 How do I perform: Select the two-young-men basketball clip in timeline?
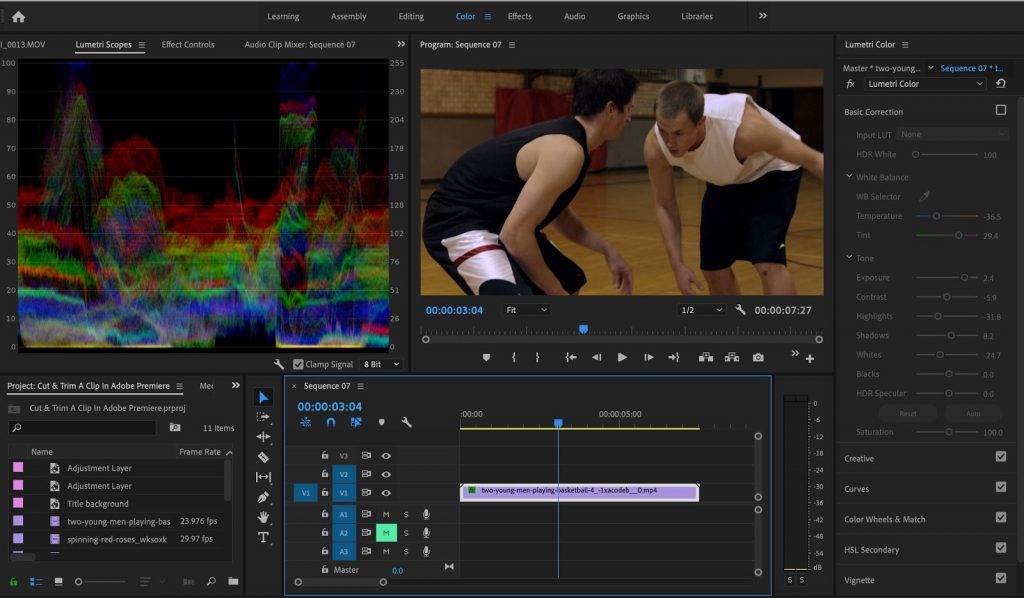pos(579,492)
